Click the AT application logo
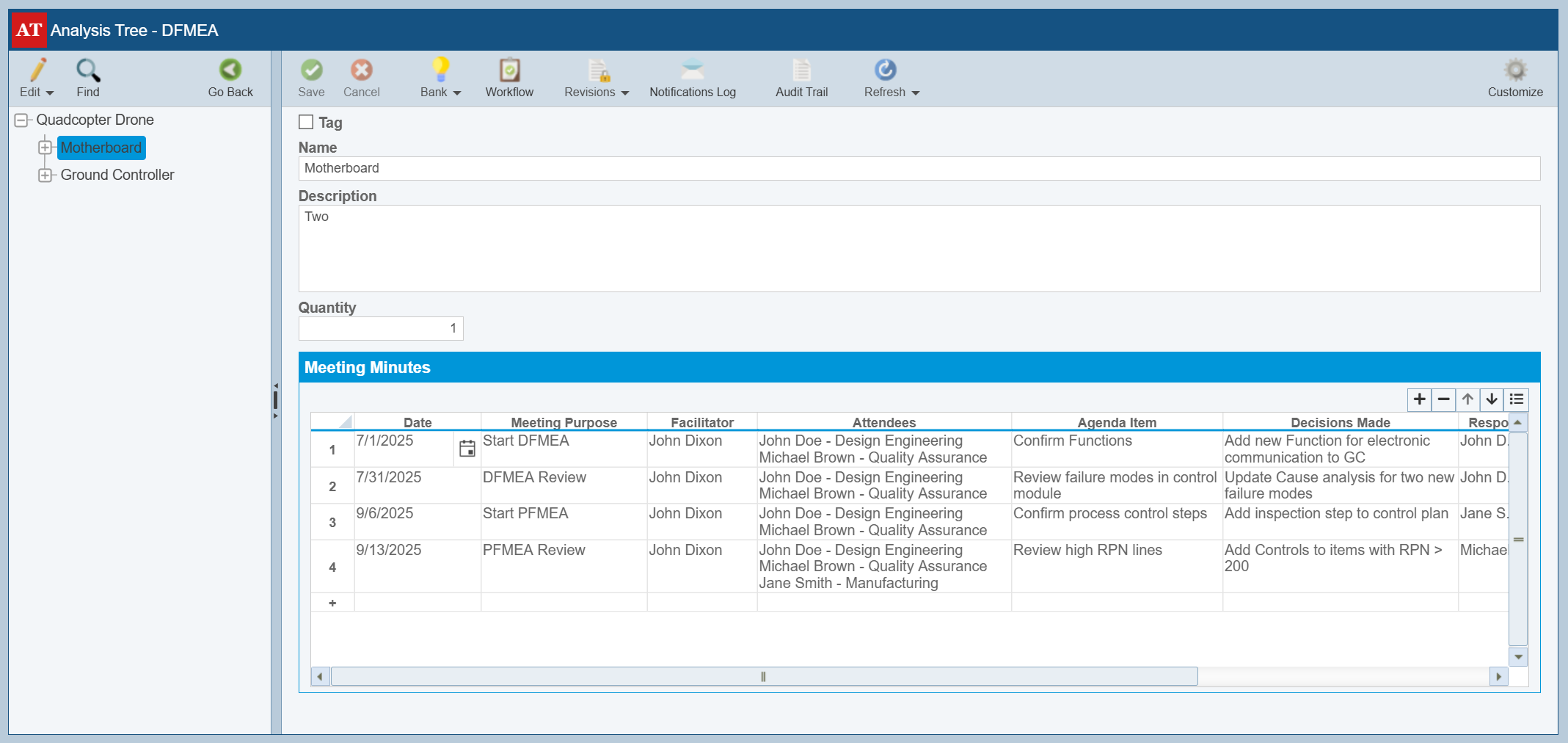1568x743 pixels. [x=29, y=30]
